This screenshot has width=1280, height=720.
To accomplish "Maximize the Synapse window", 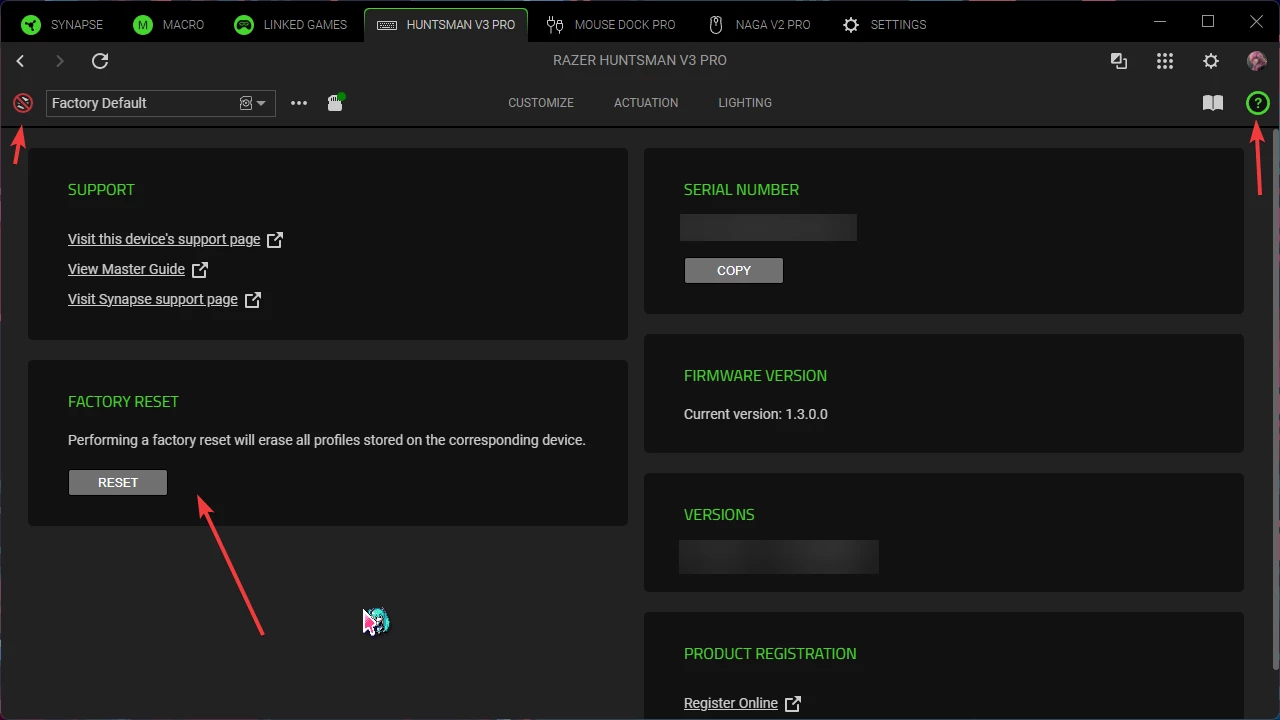I will pos(1208,21).
